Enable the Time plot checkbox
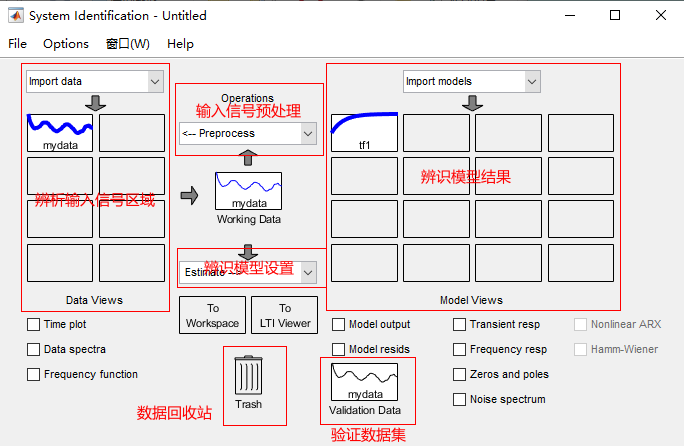The width and height of the screenshot is (684, 446). pyautogui.click(x=34, y=325)
